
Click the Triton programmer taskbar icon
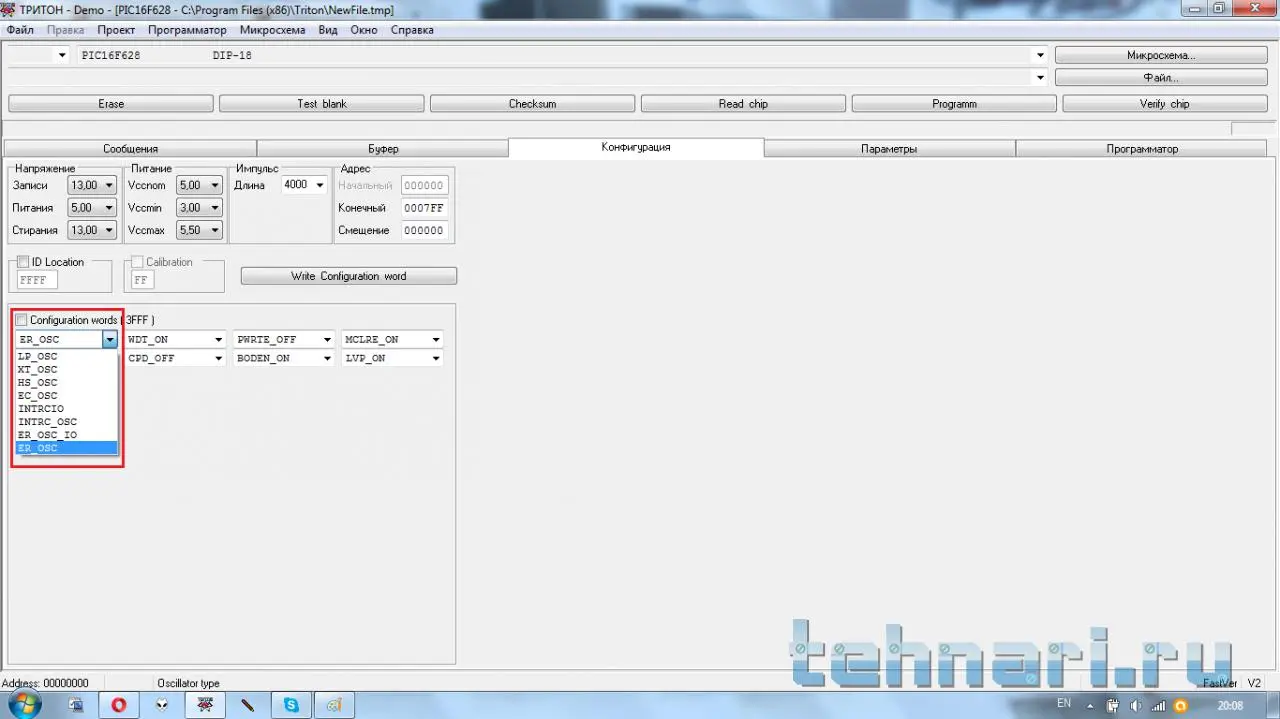[205, 705]
